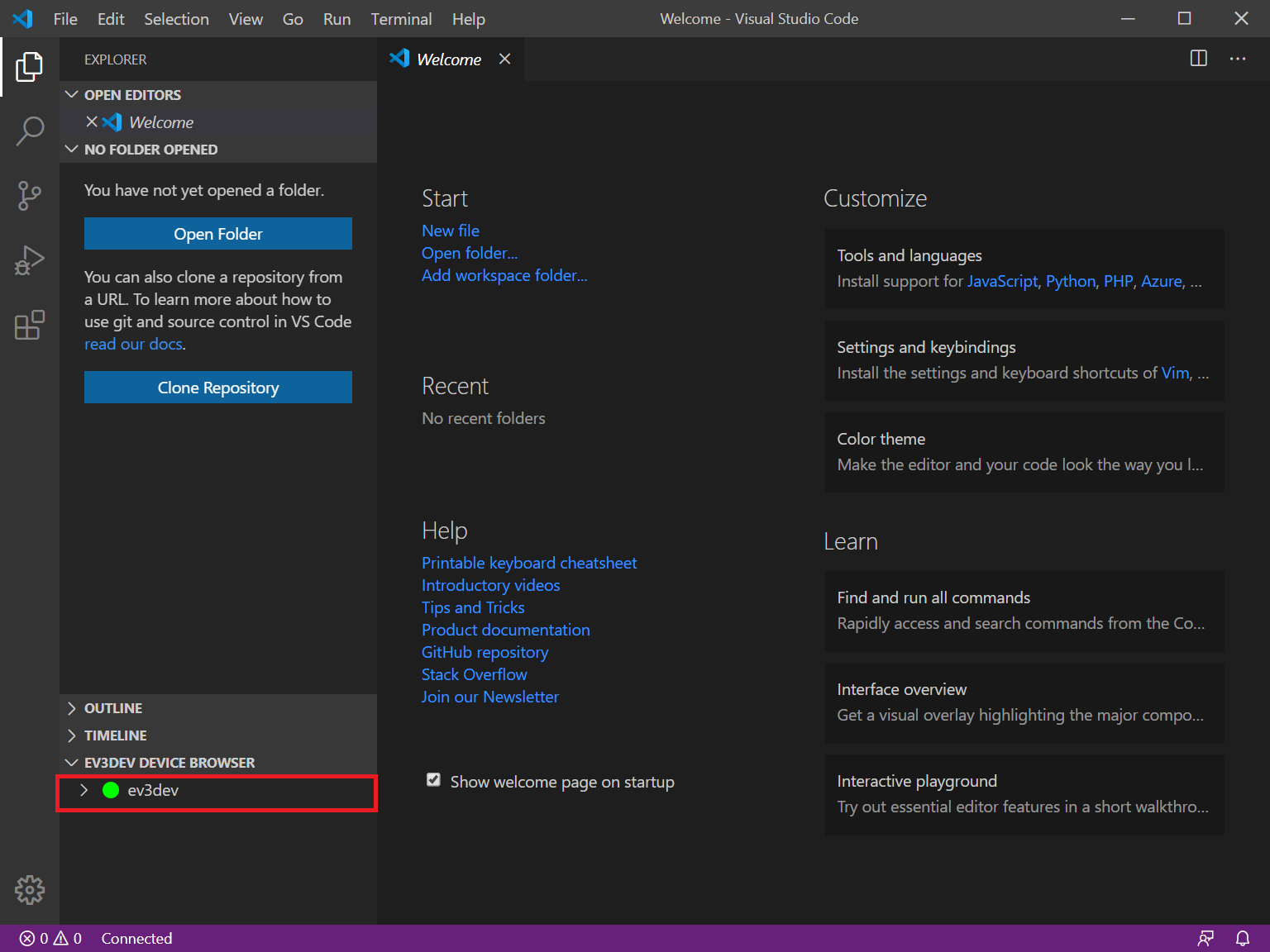Open the View menu
Image resolution: width=1270 pixels, height=952 pixels.
tap(246, 18)
